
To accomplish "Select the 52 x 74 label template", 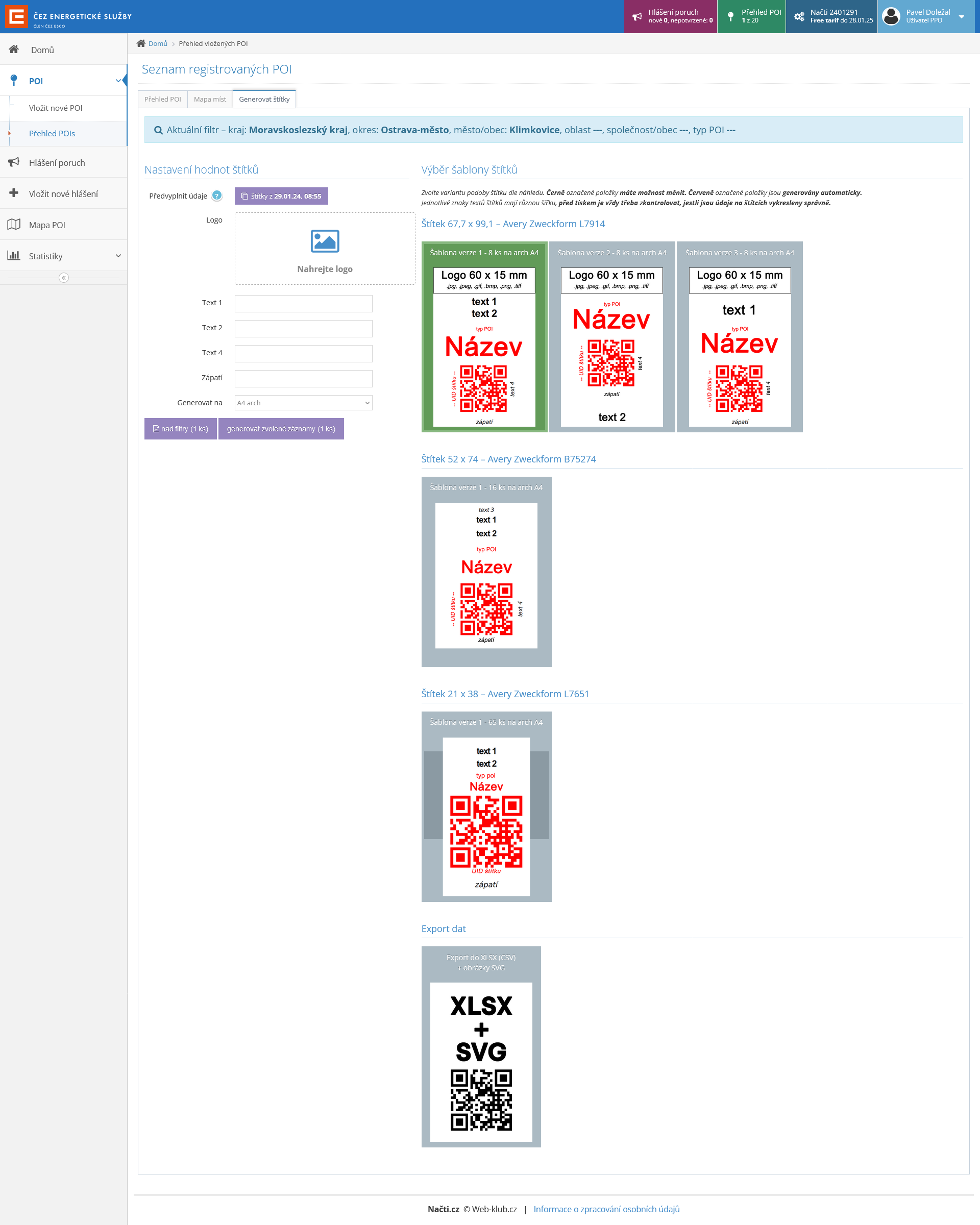I will [x=486, y=572].
